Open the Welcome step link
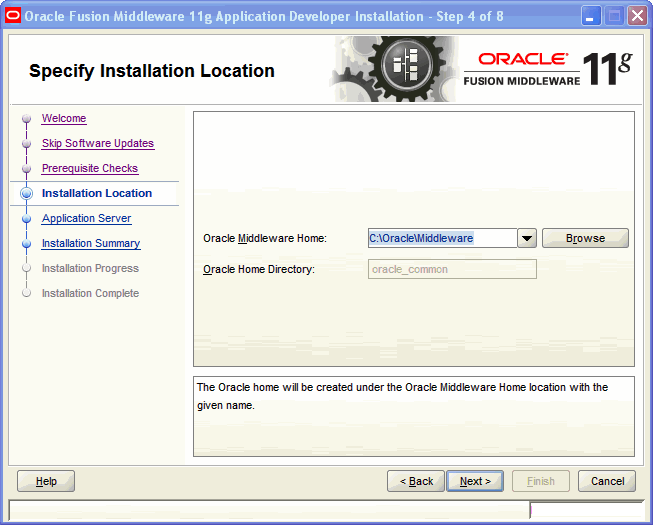This screenshot has height=525, width=653. point(64,118)
